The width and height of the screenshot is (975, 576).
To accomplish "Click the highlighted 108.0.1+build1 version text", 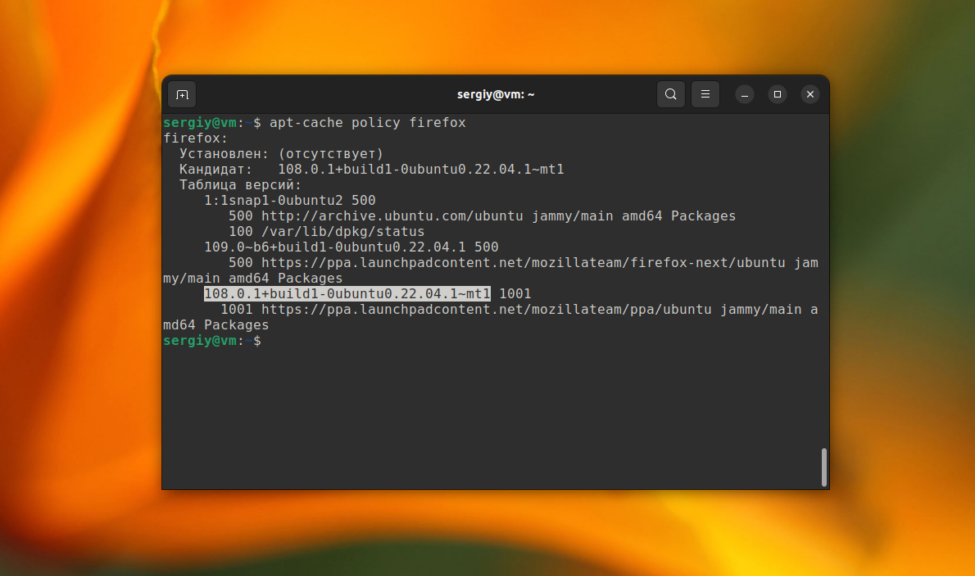I will 347,294.
